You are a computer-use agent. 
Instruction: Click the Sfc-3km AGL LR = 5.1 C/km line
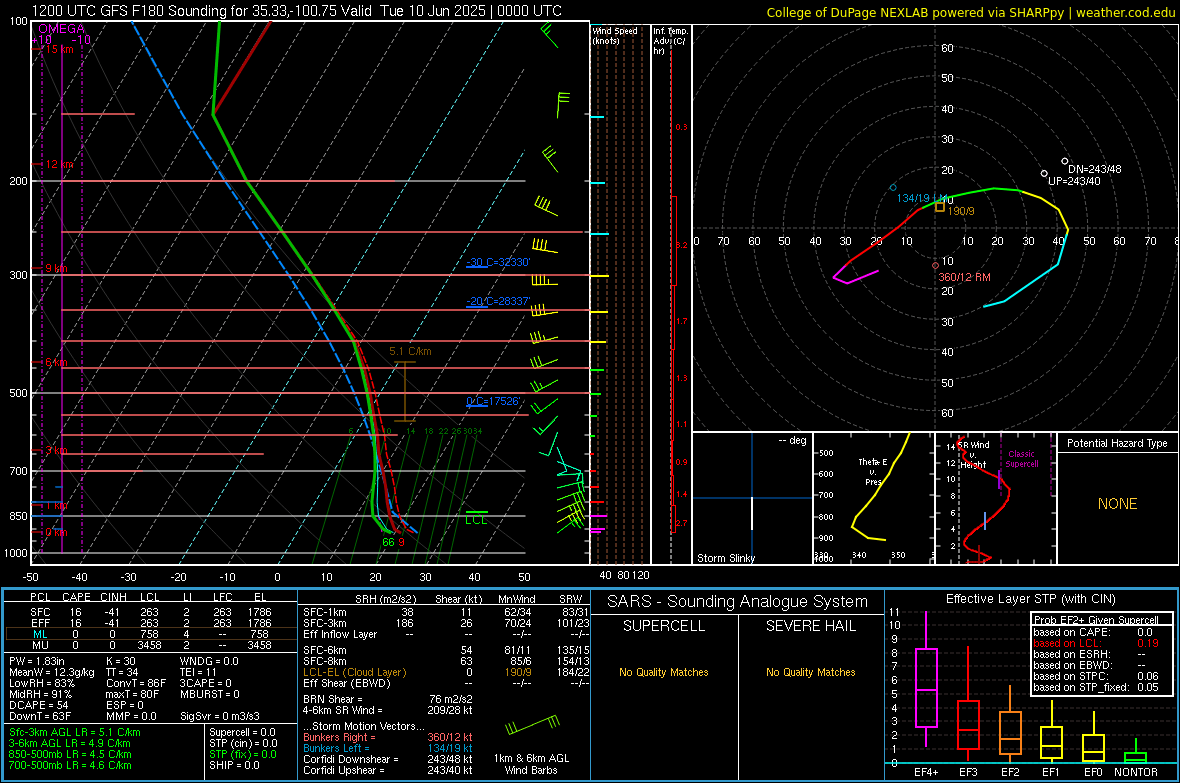click(75, 732)
